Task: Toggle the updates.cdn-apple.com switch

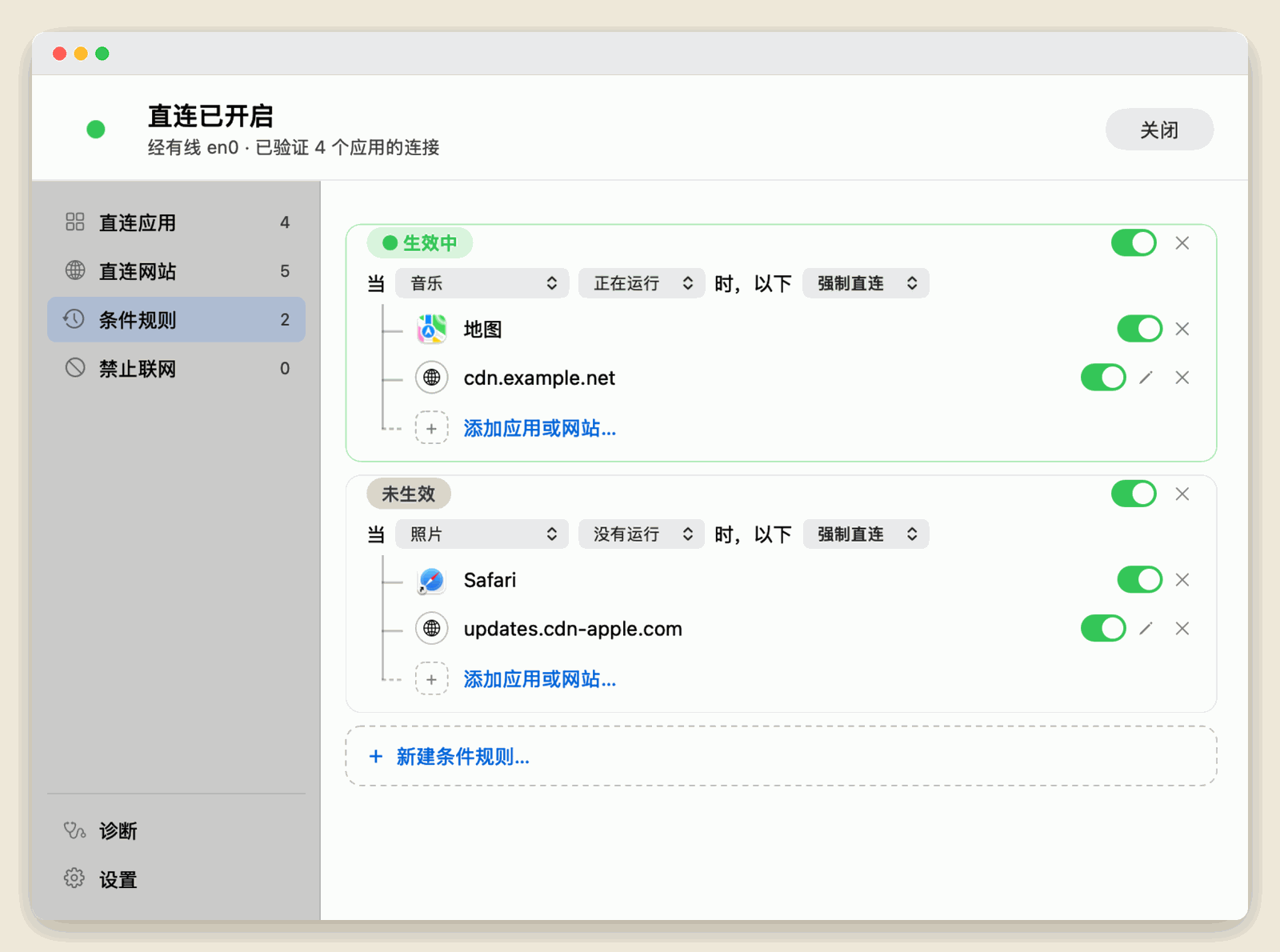Action: click(x=1103, y=629)
